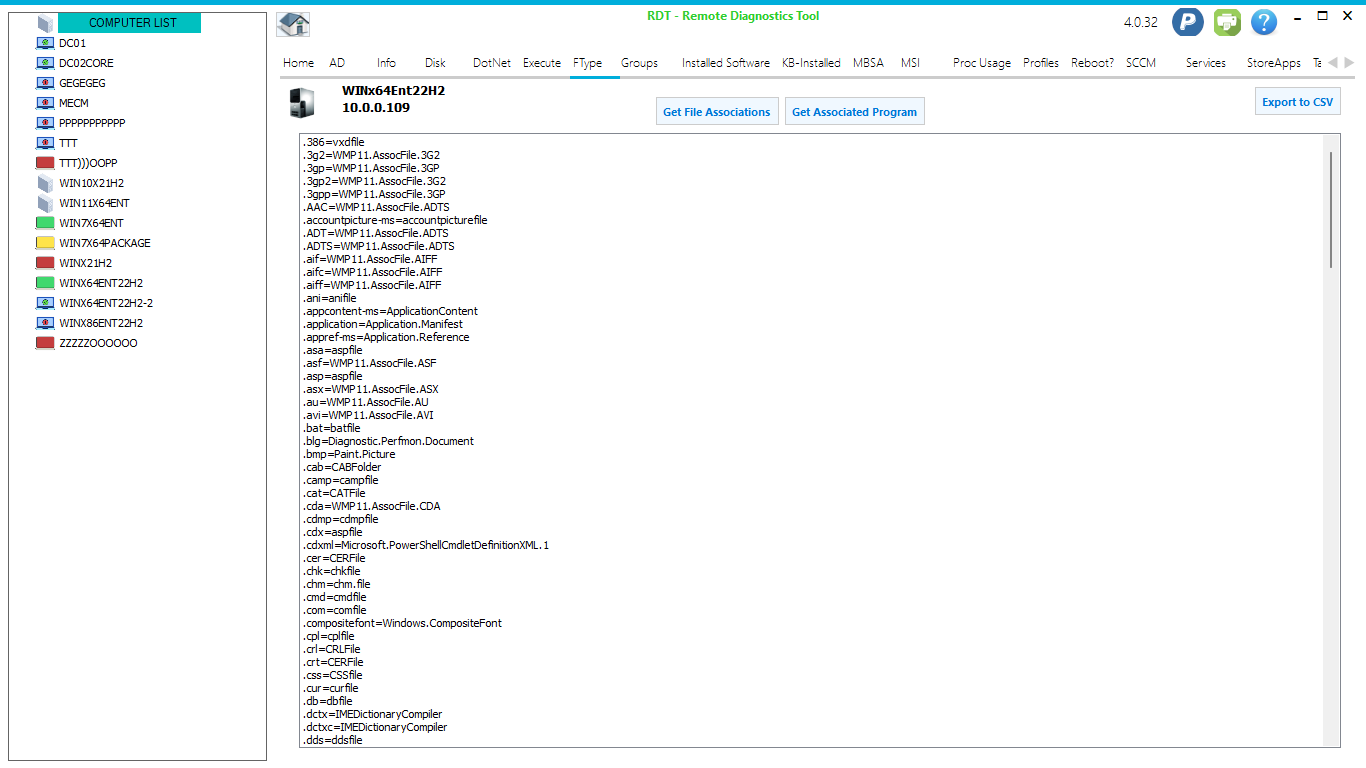Open the Info tab
Screen dimensions: 1366x768
tap(386, 63)
